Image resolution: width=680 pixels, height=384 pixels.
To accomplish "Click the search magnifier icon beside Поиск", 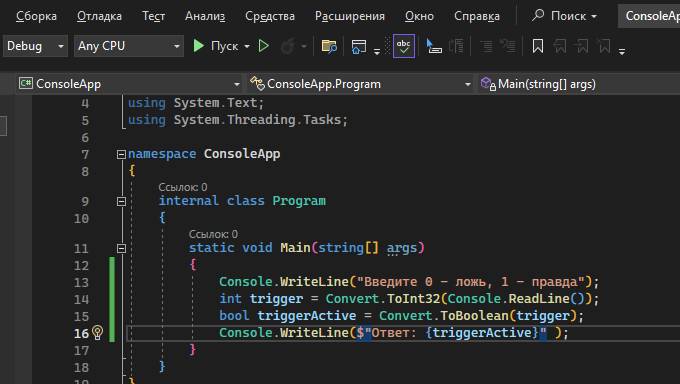I will [538, 15].
